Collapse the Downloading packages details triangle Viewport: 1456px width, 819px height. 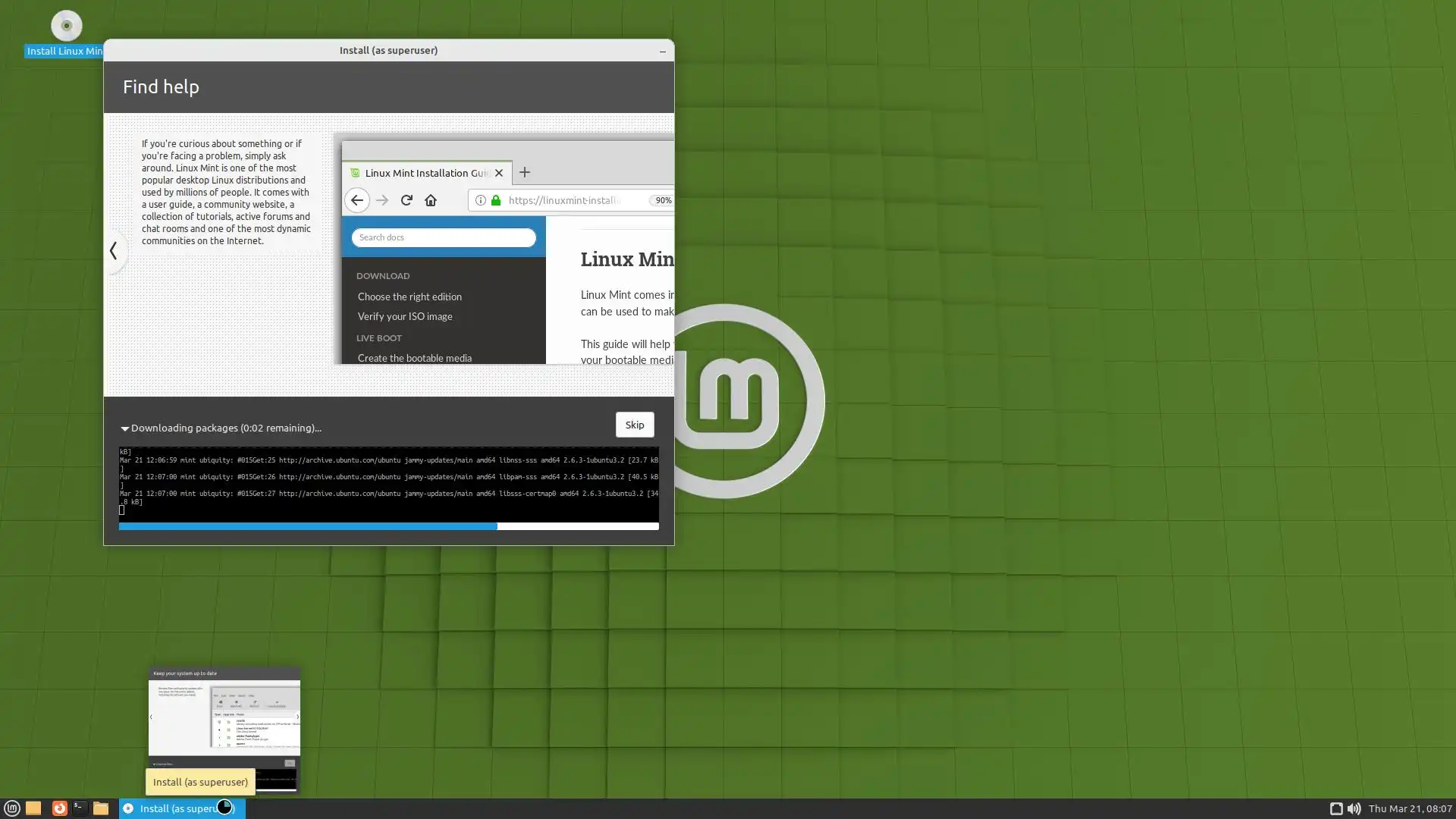[x=125, y=428]
